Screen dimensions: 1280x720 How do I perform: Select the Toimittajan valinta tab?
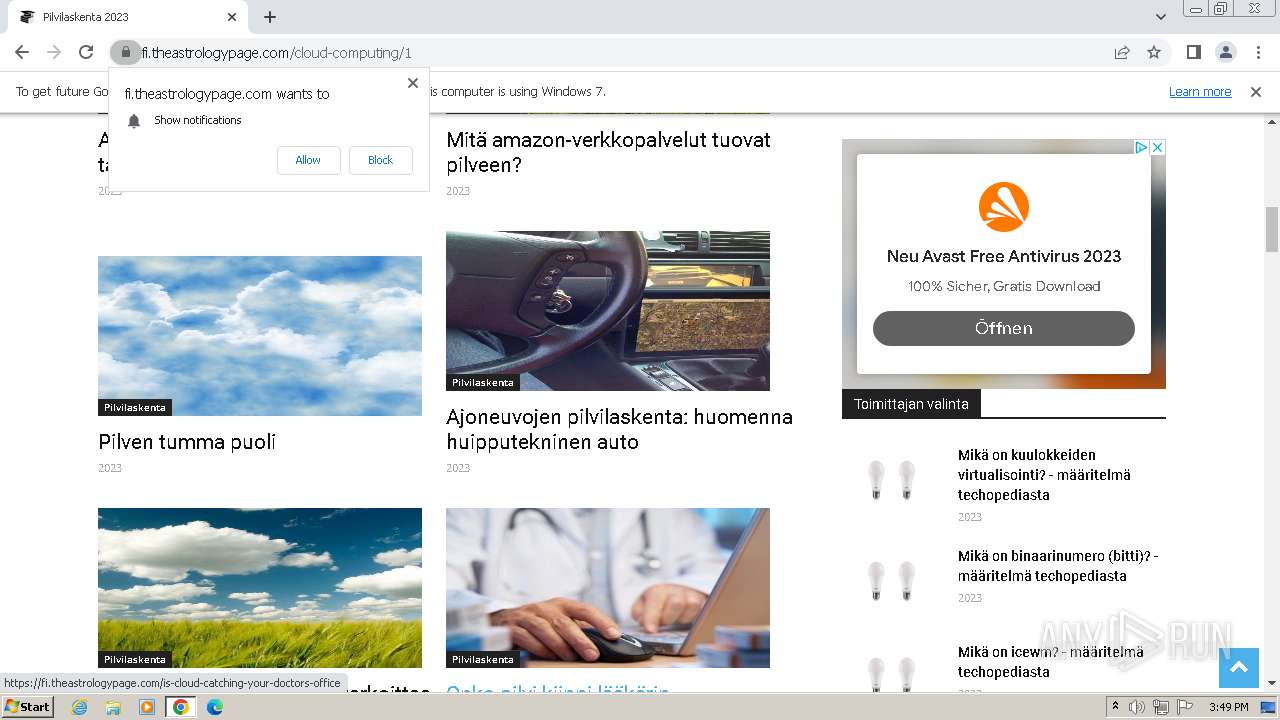coord(911,404)
